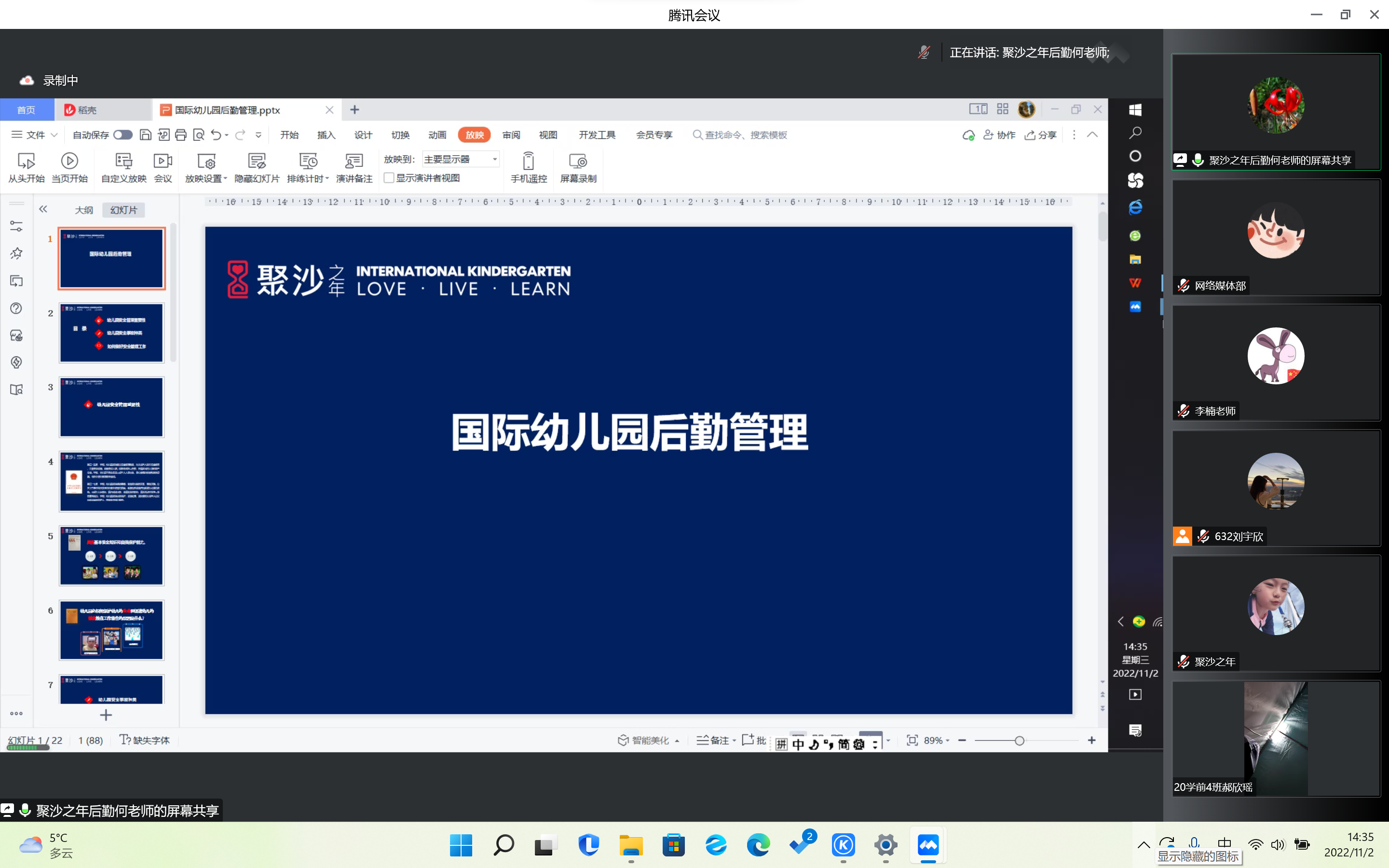The image size is (1389, 868).
Task: Expand the 主要显示器 display dropdown
Action: 495,159
